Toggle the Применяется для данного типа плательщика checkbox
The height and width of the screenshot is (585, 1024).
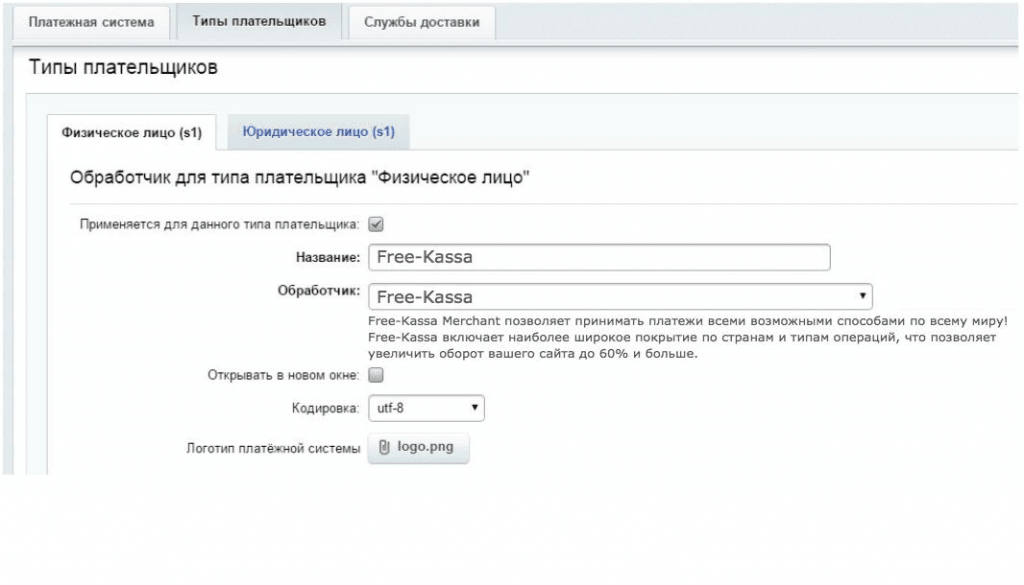coord(376,225)
